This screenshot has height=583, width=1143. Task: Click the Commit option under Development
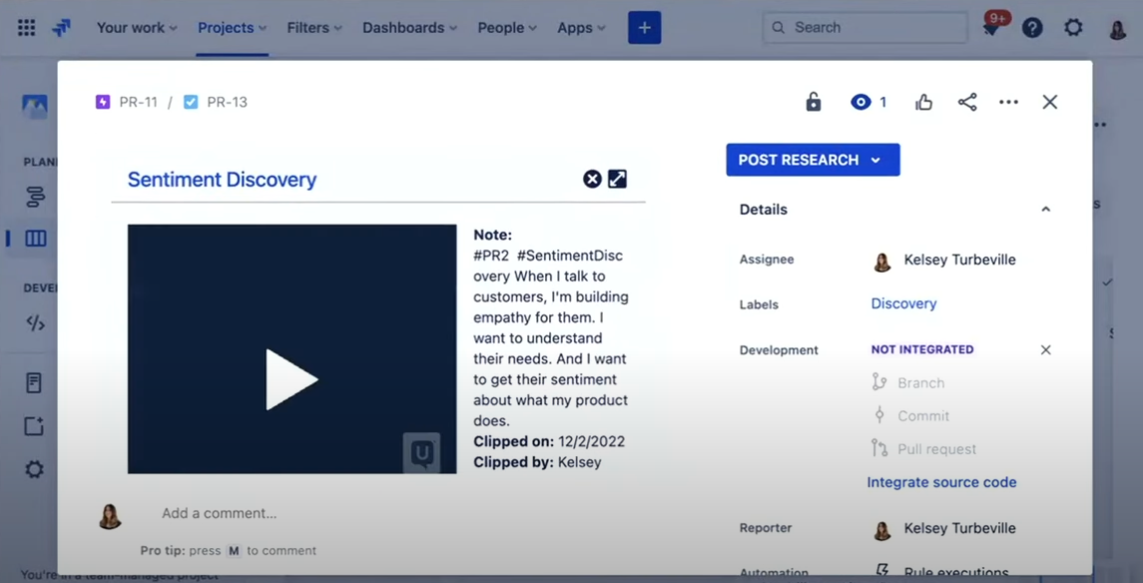coord(910,415)
